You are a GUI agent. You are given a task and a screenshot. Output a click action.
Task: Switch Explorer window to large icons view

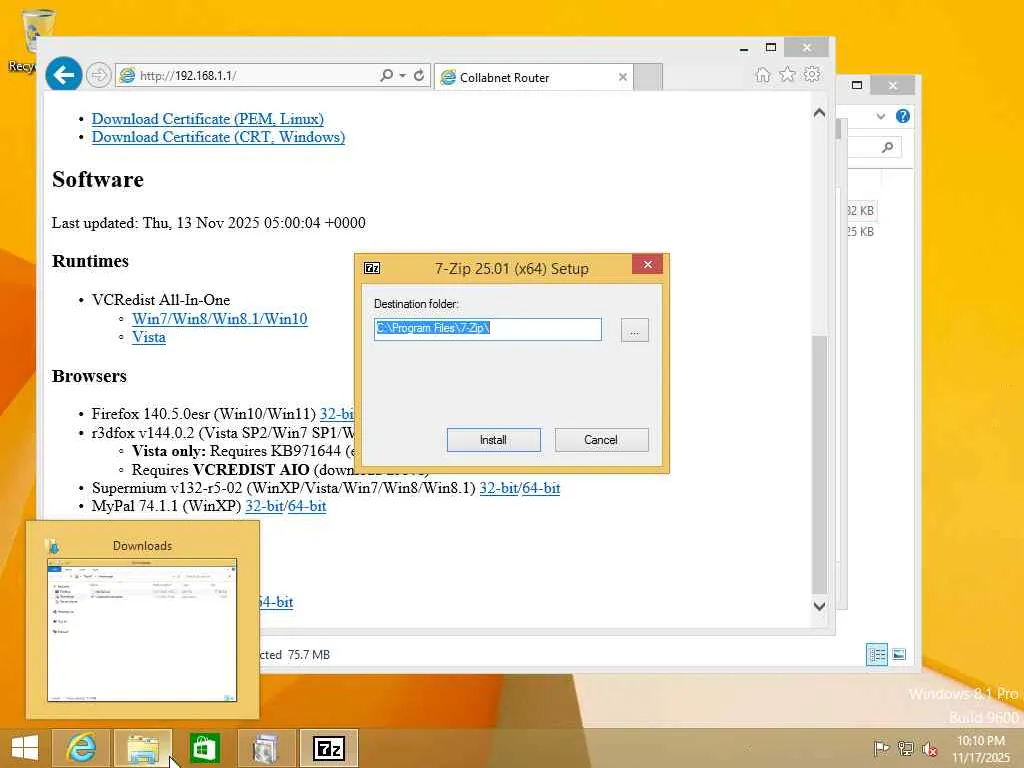pyautogui.click(x=899, y=654)
